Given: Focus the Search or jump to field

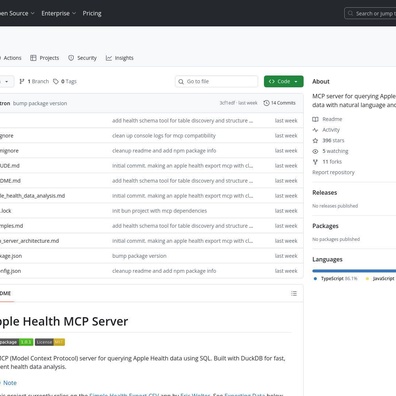Looking at the screenshot, I should point(370,14).
